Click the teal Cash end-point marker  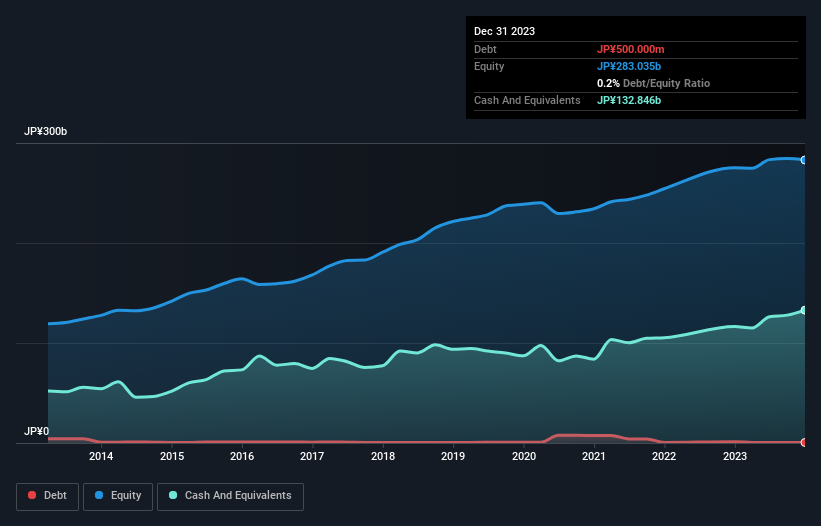click(803, 310)
